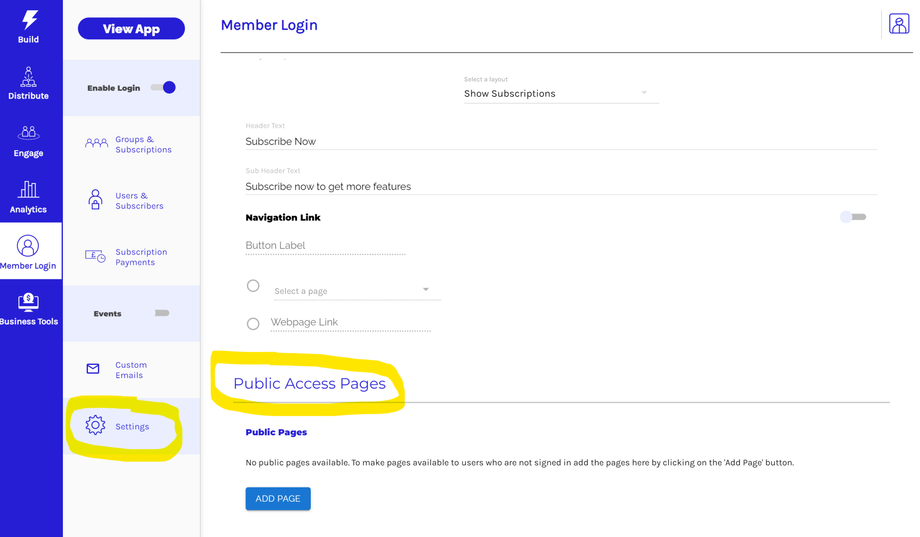The image size is (920, 537).
Task: Open Groups & Subscriptions menu item
Action: tap(143, 145)
